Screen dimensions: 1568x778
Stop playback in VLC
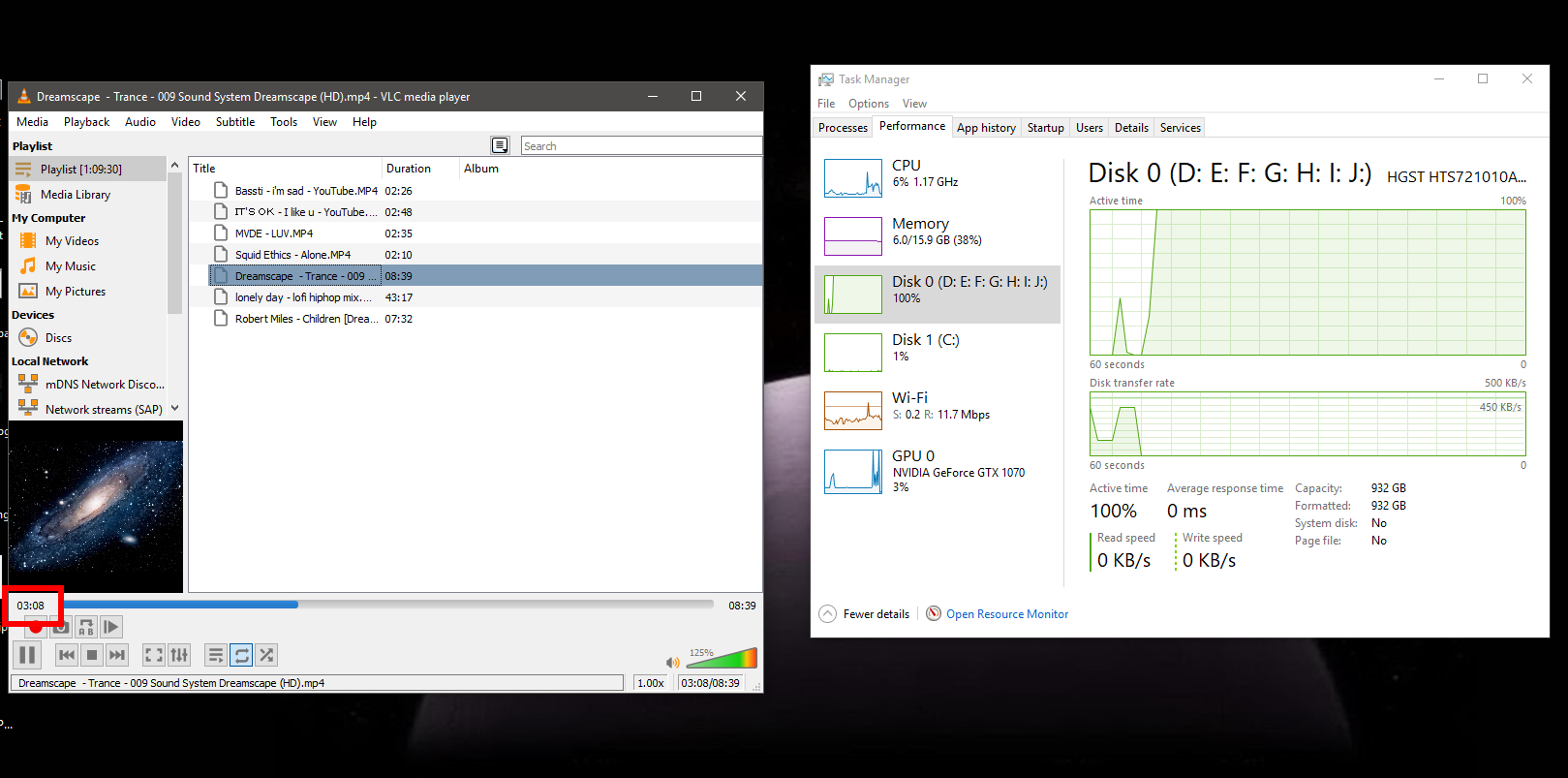click(92, 655)
